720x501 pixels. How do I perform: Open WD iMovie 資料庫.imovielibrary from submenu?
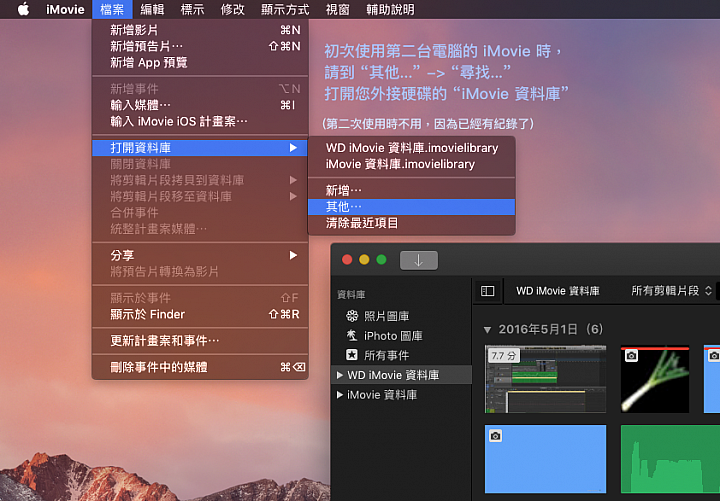411,148
